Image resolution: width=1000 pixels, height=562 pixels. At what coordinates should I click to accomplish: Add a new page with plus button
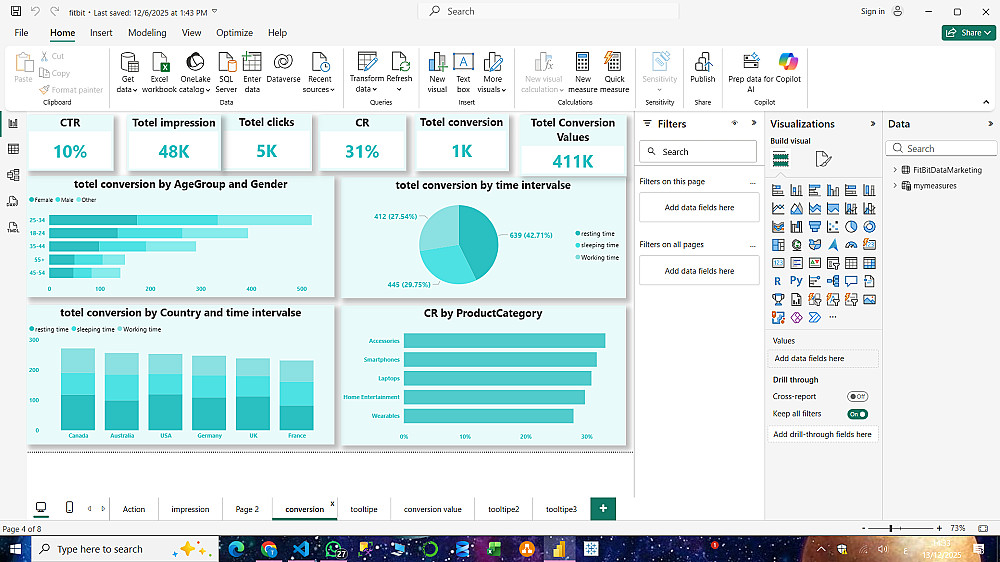pyautogui.click(x=603, y=508)
